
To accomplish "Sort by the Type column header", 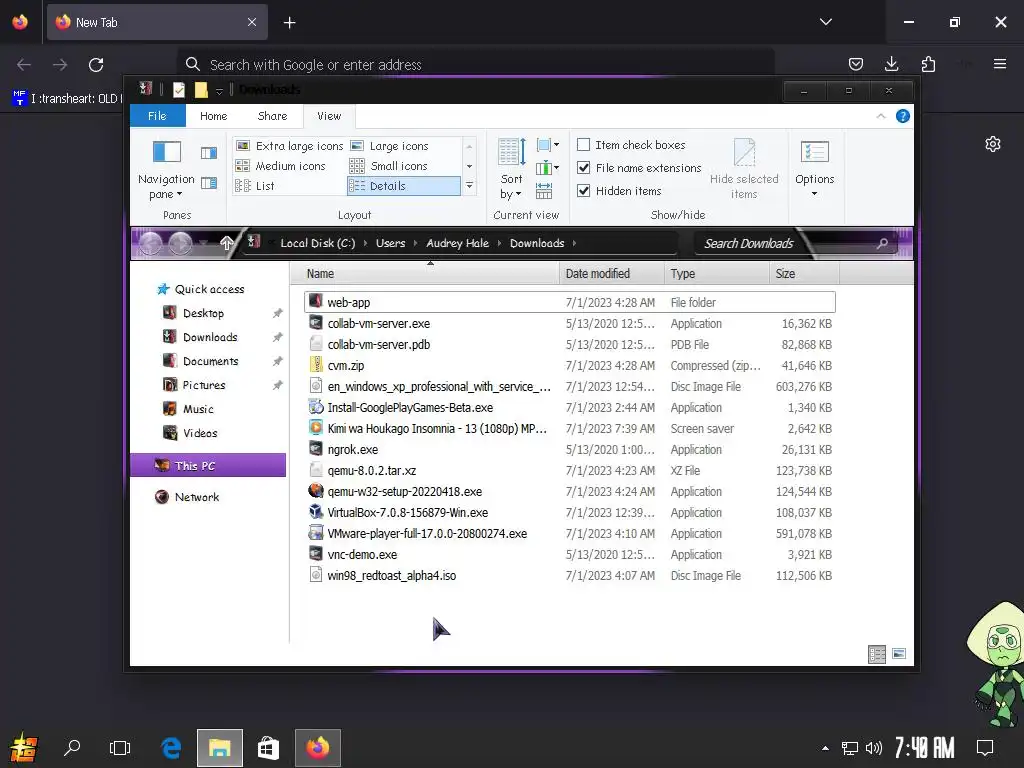I will click(x=717, y=274).
